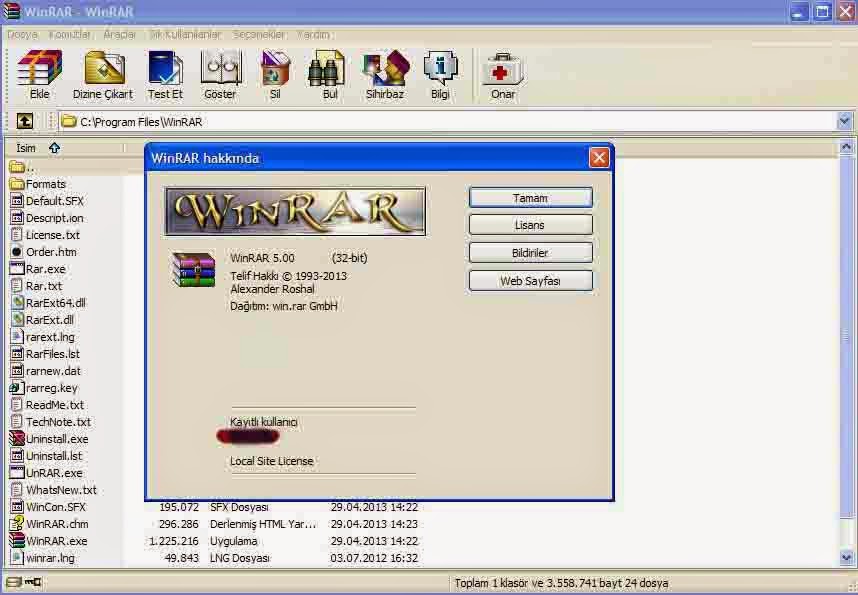Screen dimensions: 858x595
Task: Select WhatsNew.txt file
Action: tap(53, 489)
